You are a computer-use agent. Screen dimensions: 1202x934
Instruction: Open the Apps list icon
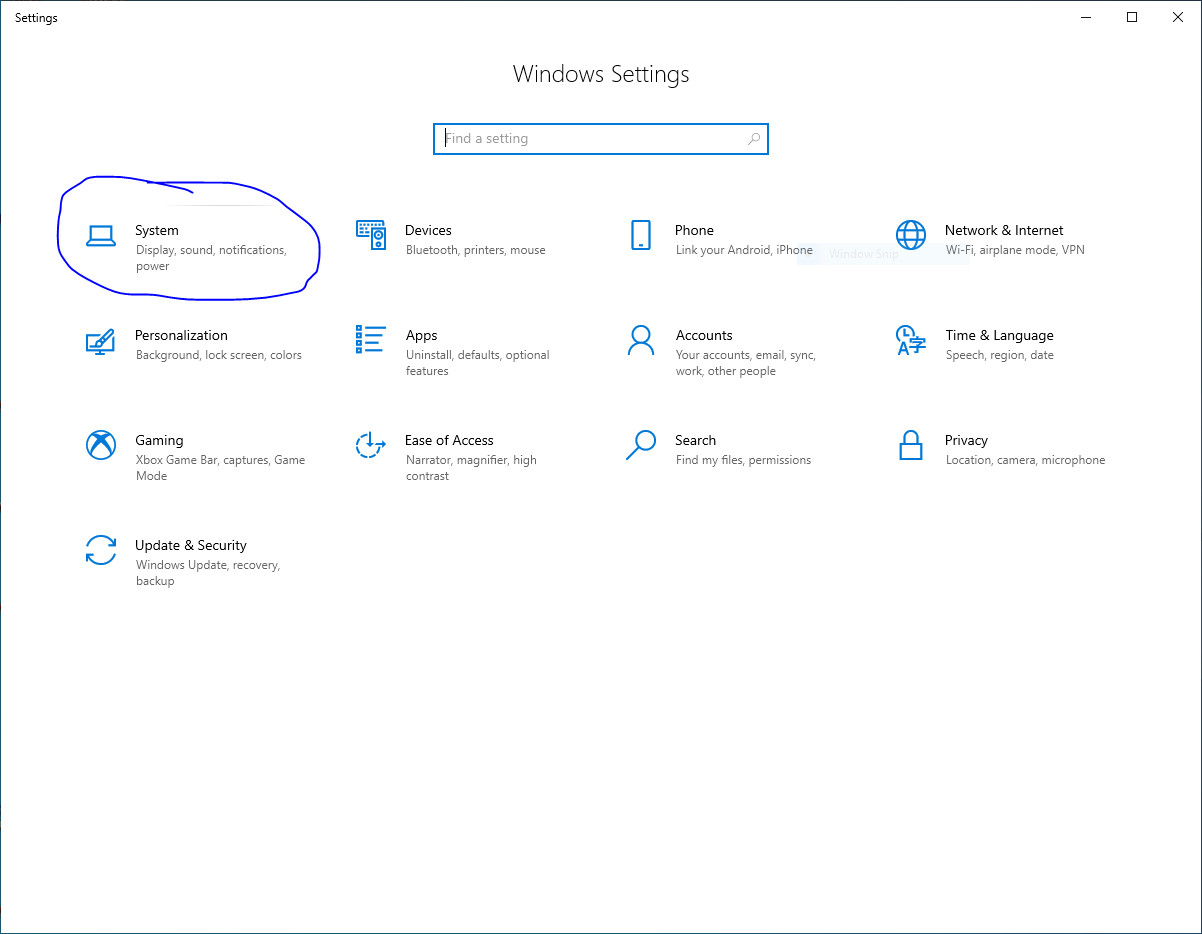[371, 340]
